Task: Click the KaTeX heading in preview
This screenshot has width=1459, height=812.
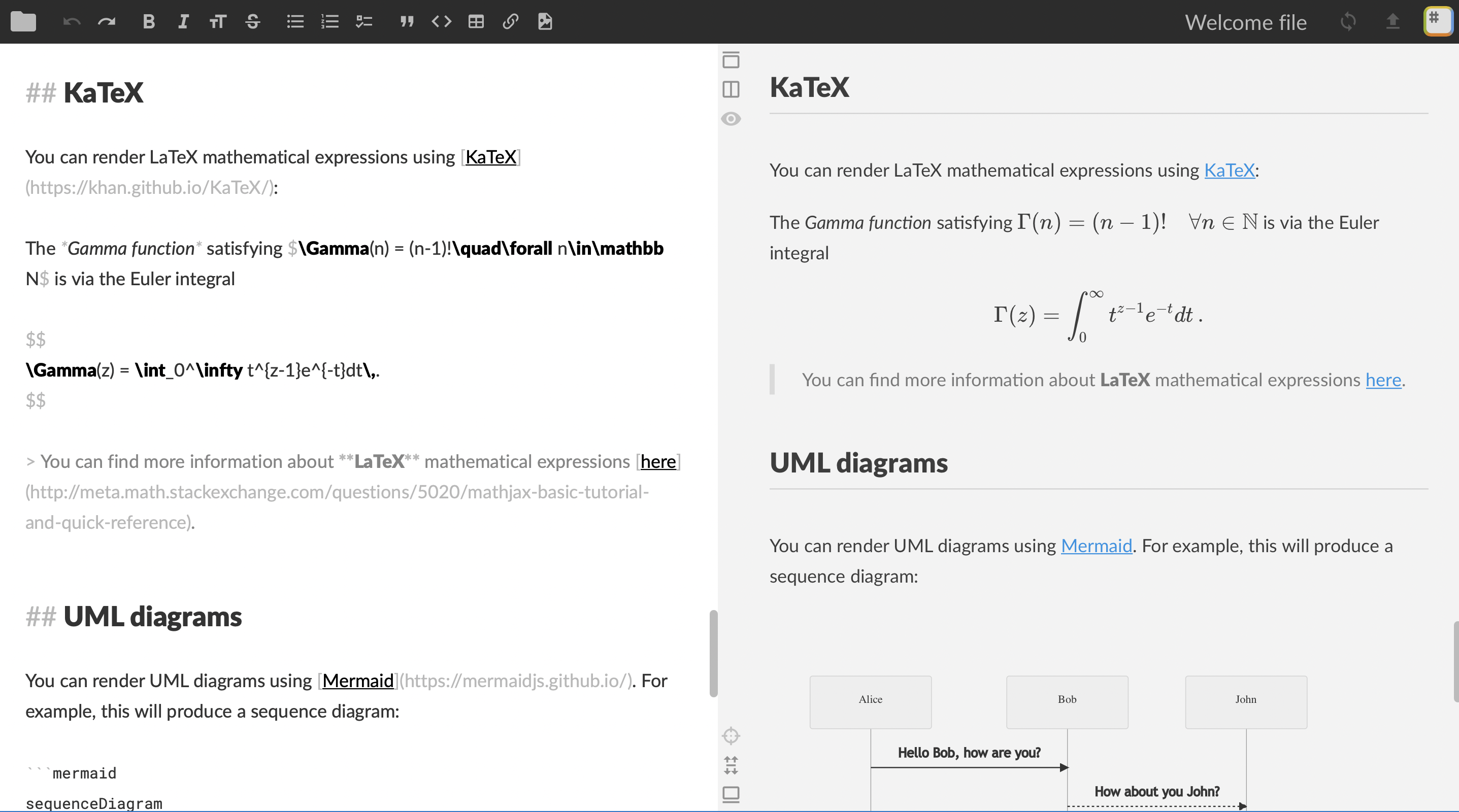Action: click(809, 87)
